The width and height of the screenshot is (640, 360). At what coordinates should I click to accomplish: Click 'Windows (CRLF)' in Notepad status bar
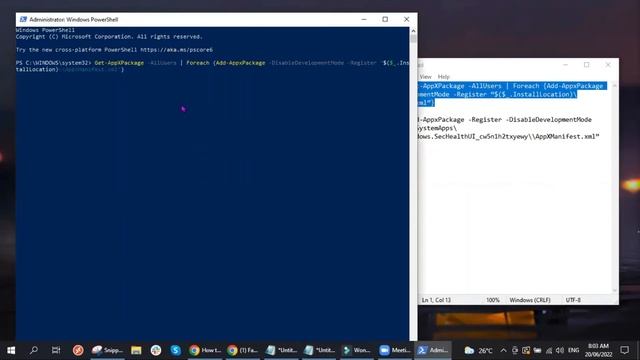(530, 300)
